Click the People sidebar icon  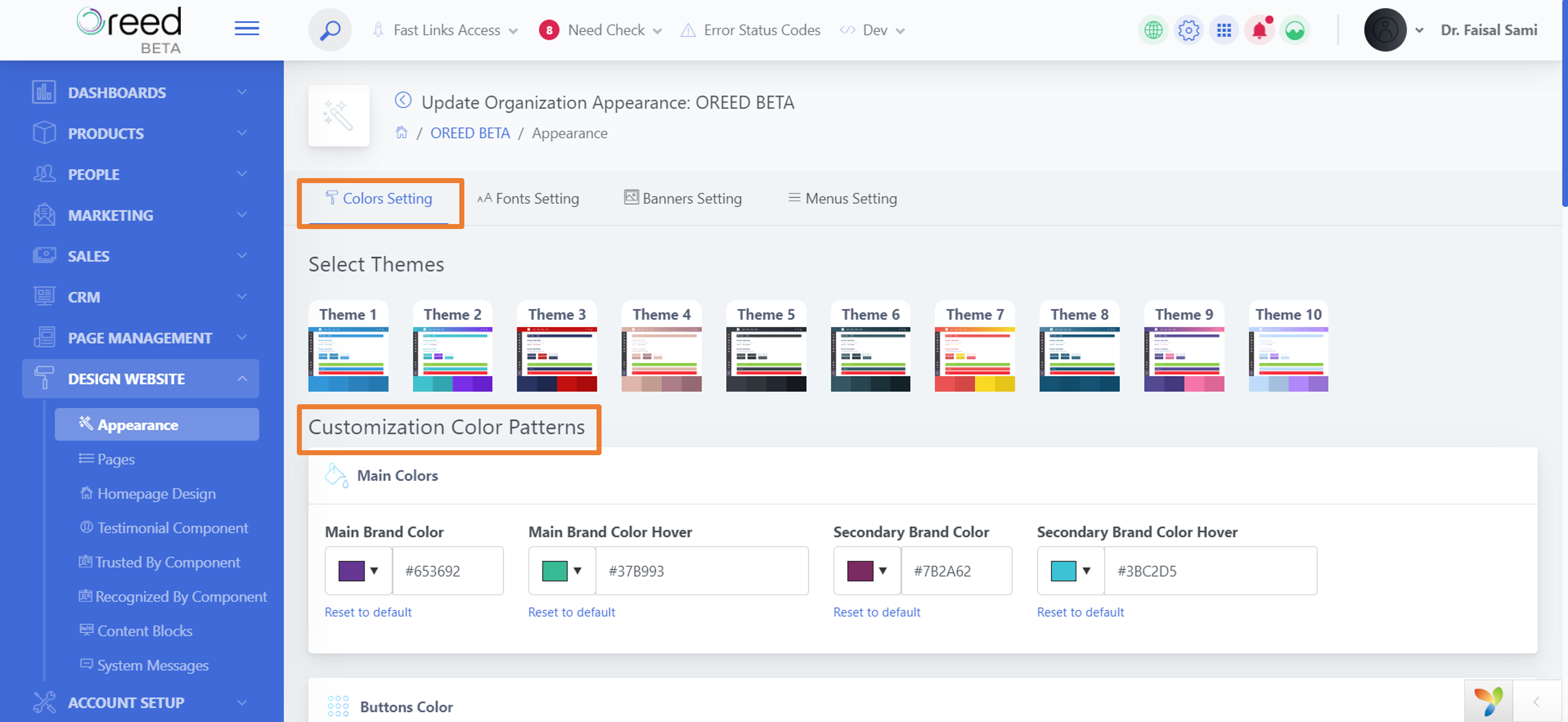coord(44,174)
